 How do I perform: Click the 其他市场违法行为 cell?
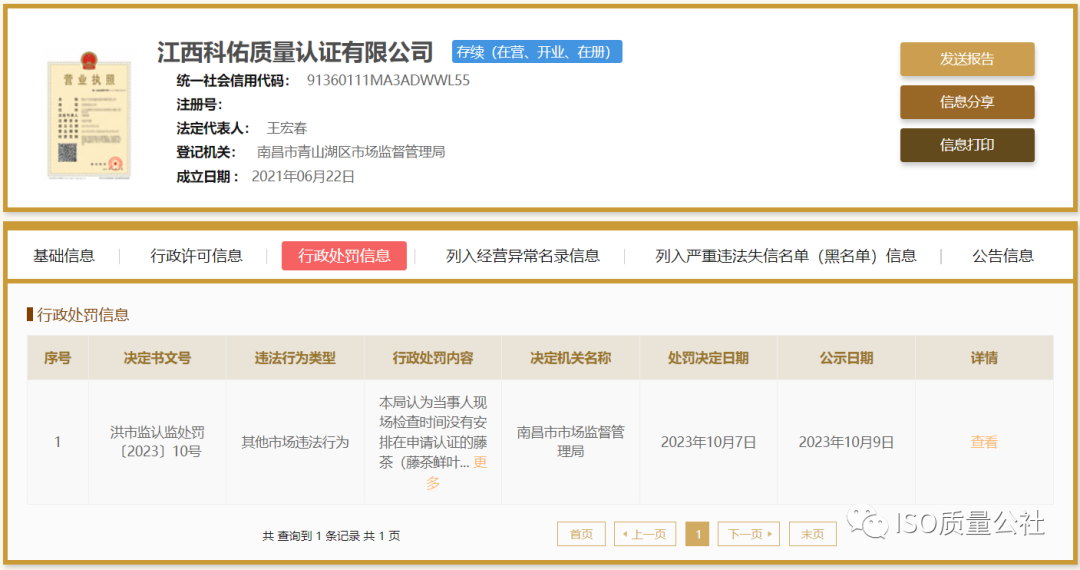click(295, 442)
